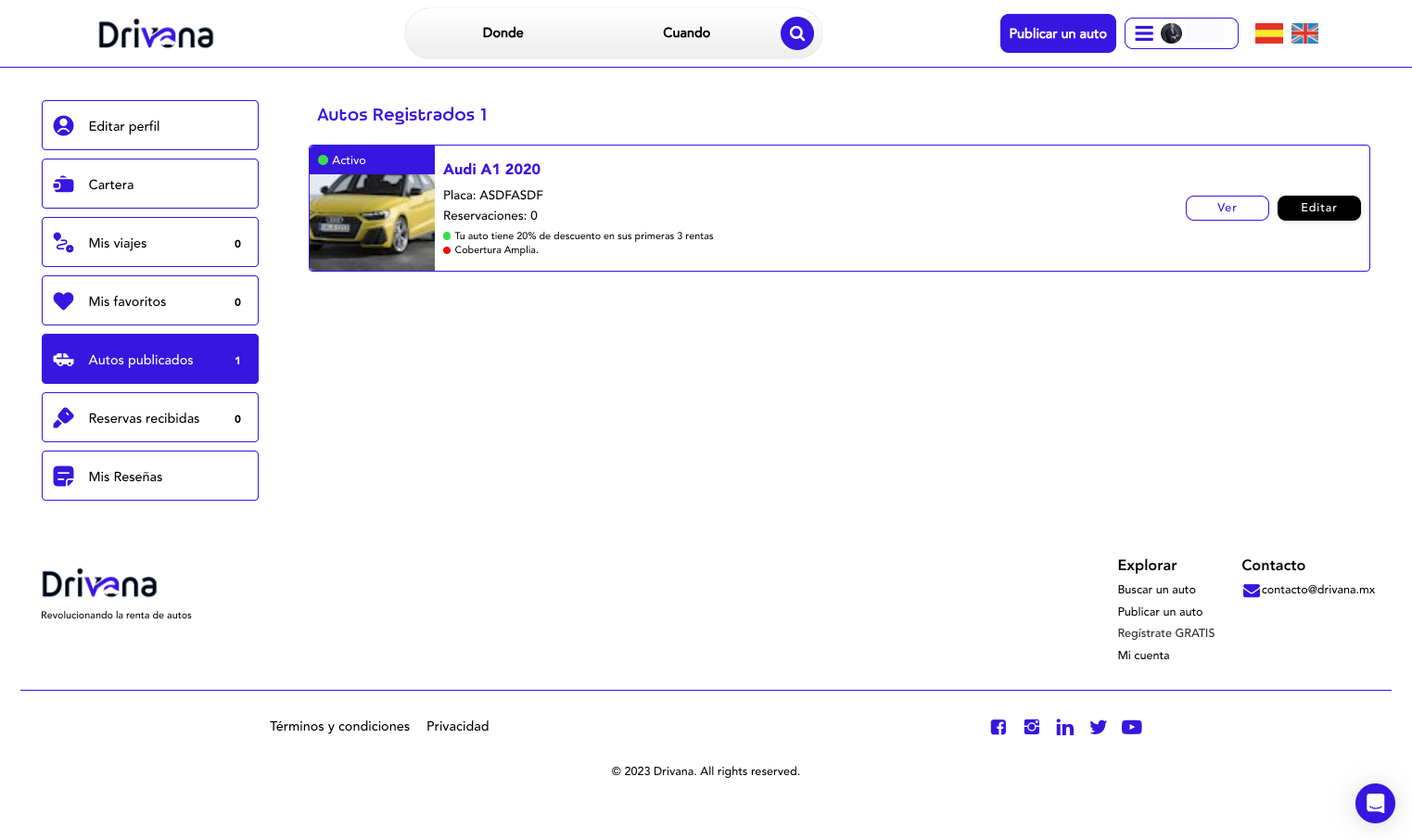Viewport: 1412px width, 840px height.
Task: Click Editar on the Audi A1 listing
Action: [1318, 208]
